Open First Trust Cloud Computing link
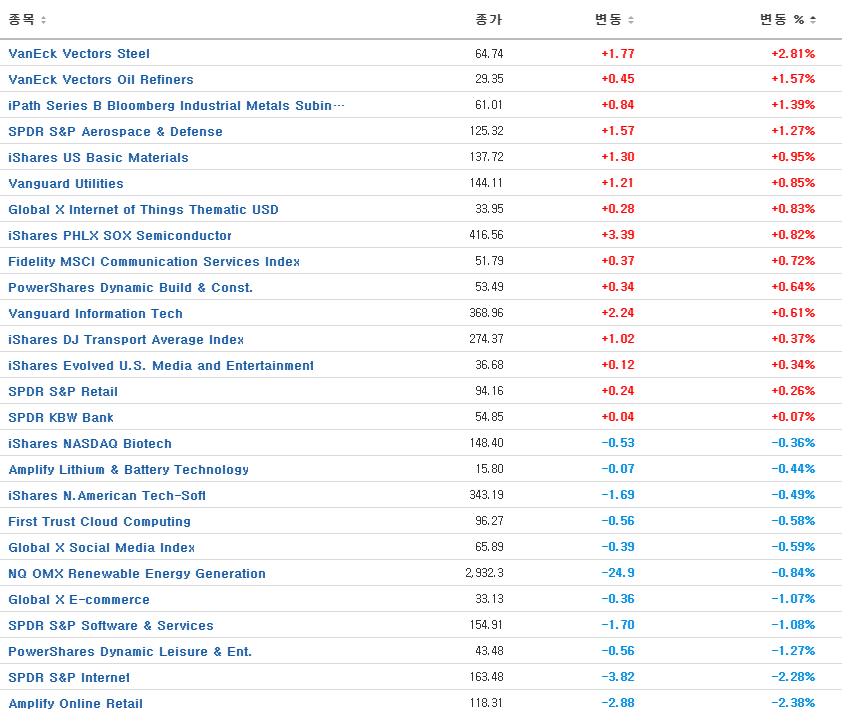Viewport: 842px width, 722px height. click(x=99, y=522)
